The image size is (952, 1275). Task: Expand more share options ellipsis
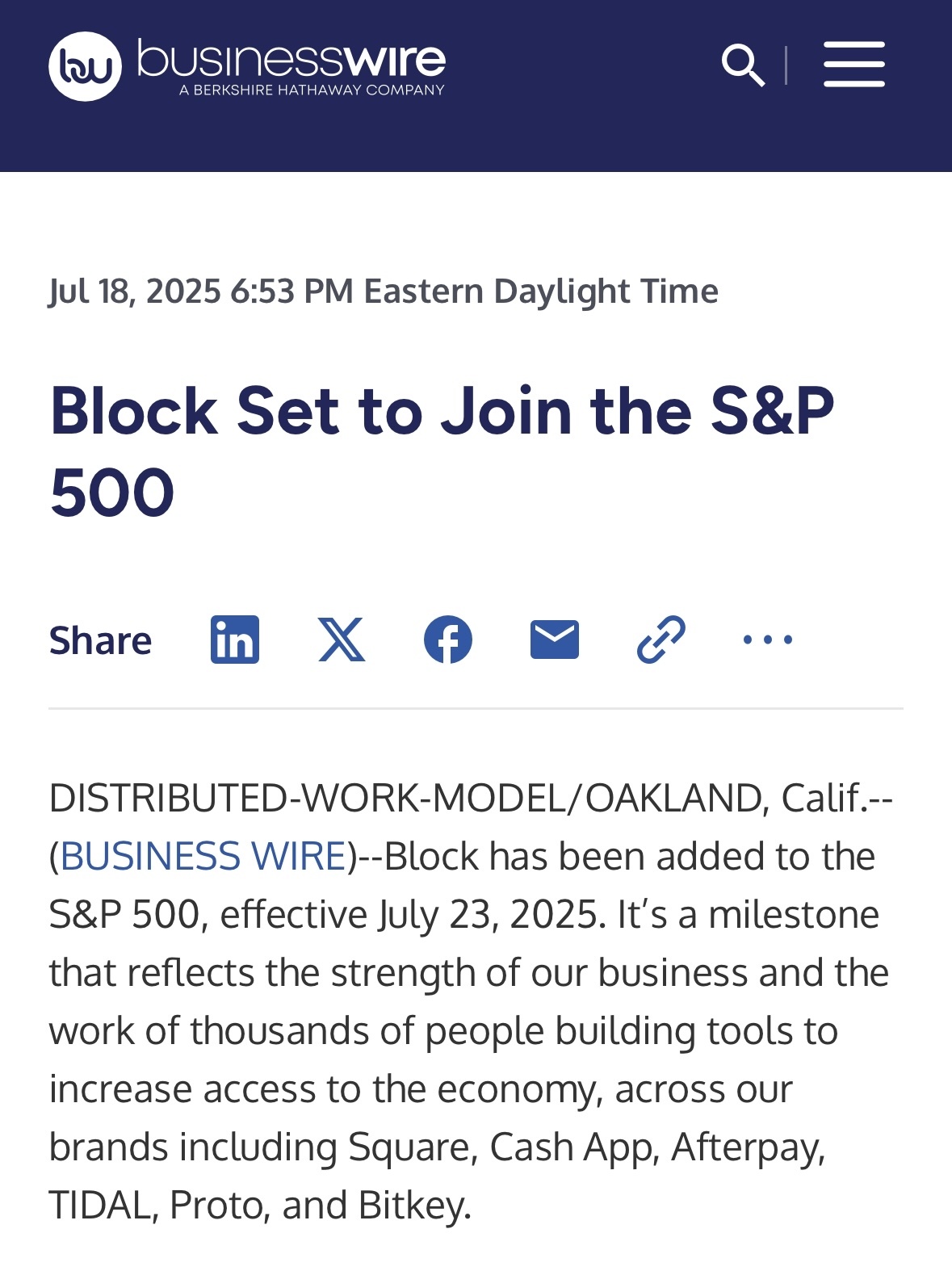click(768, 640)
